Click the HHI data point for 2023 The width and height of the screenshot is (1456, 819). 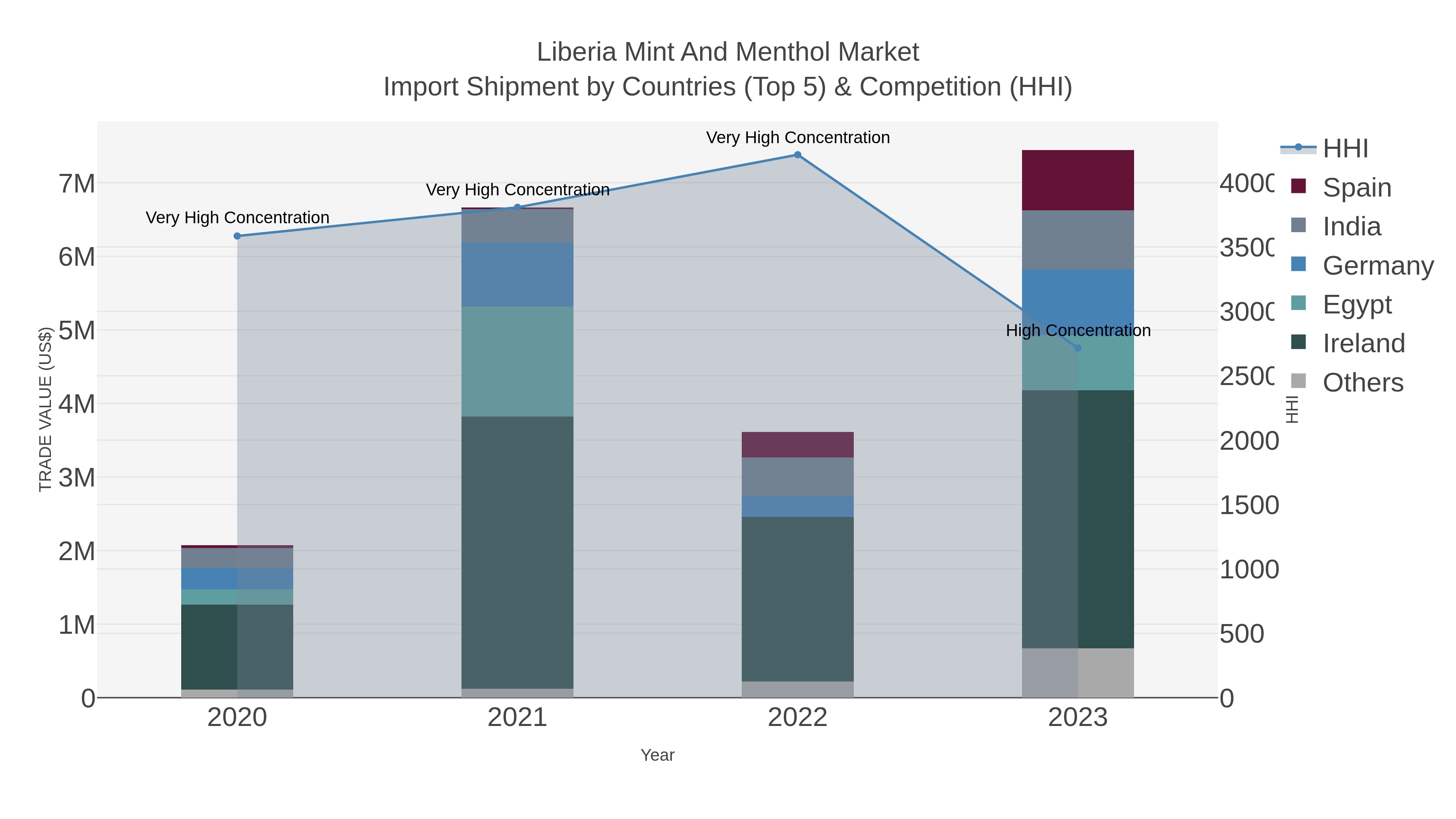click(1078, 348)
